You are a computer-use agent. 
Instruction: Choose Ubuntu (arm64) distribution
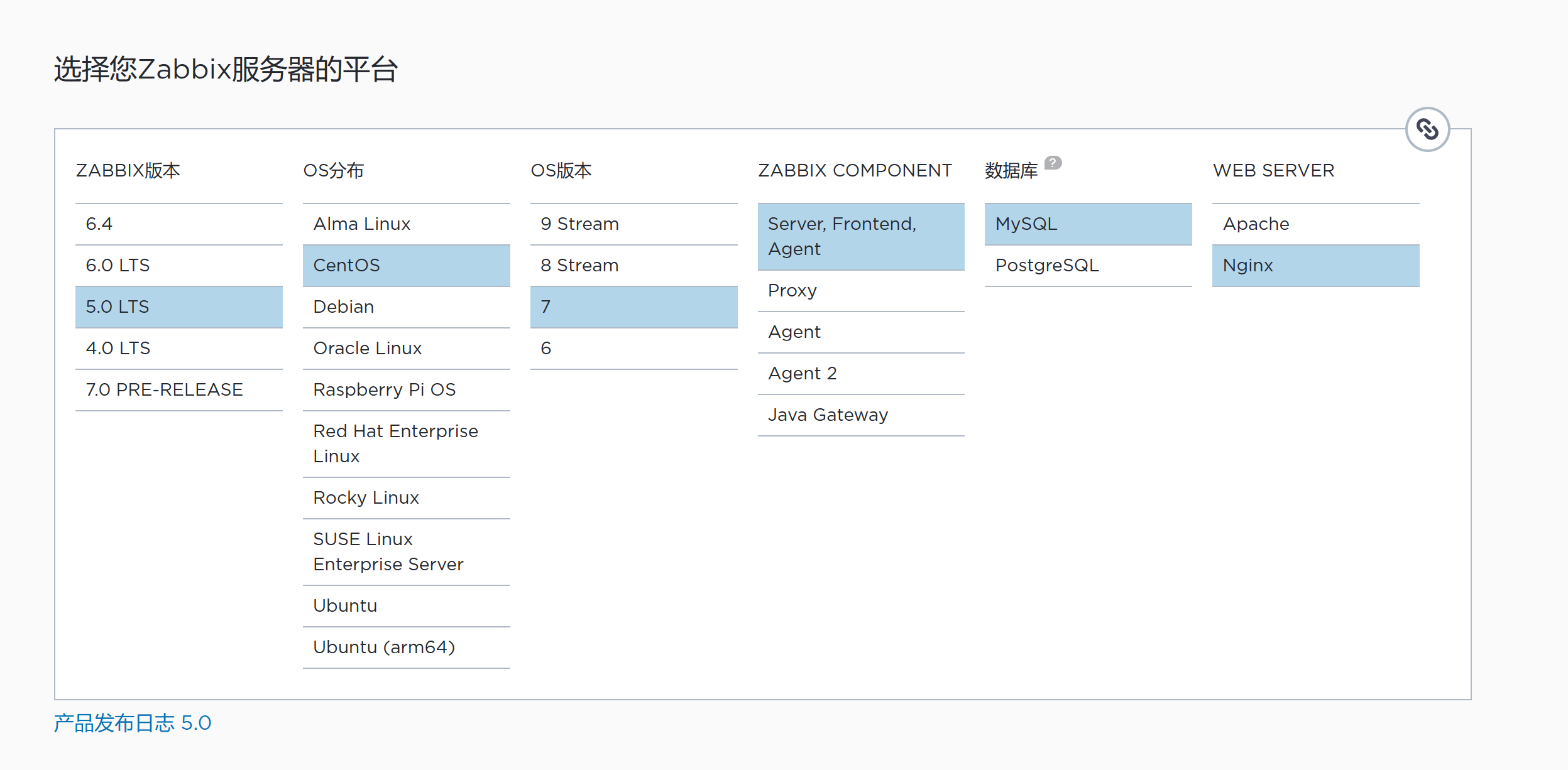pos(407,648)
